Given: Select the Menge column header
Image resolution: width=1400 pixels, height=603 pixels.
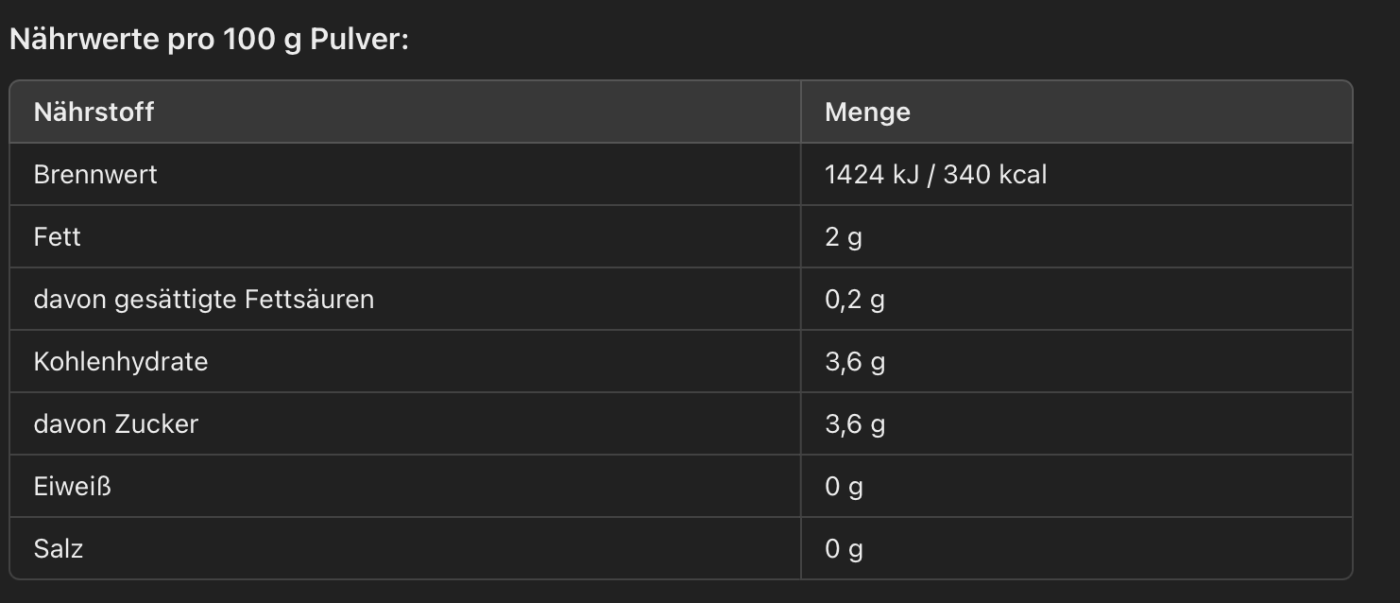Looking at the screenshot, I should (x=867, y=112).
